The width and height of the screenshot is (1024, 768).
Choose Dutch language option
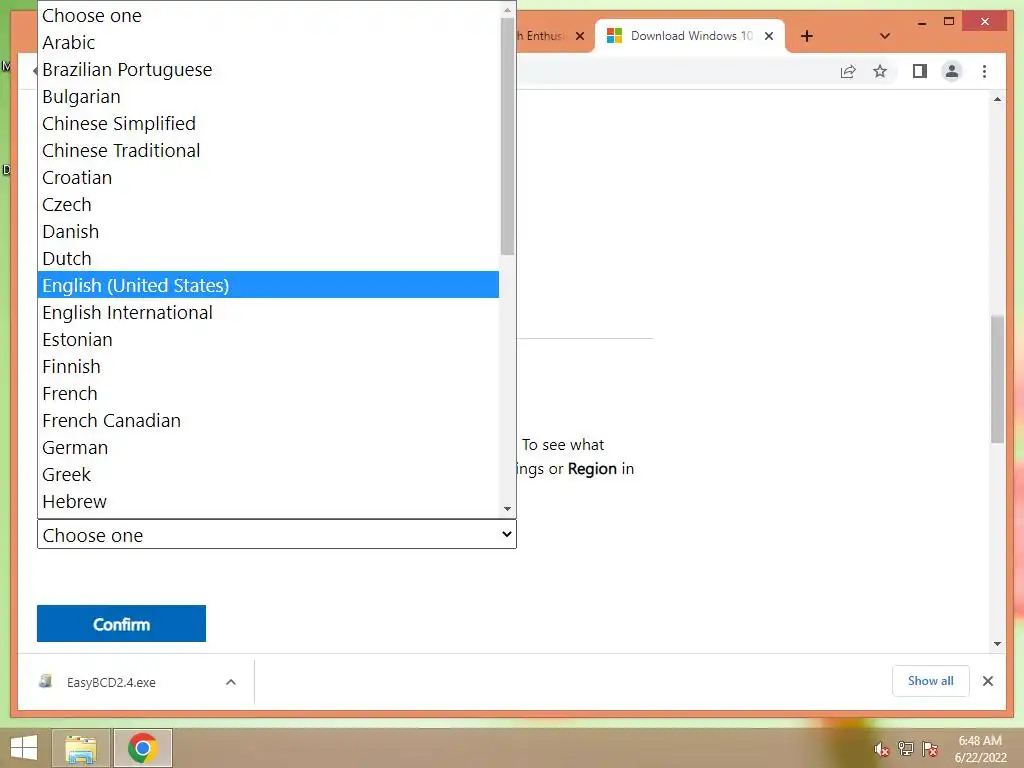[x=268, y=259]
